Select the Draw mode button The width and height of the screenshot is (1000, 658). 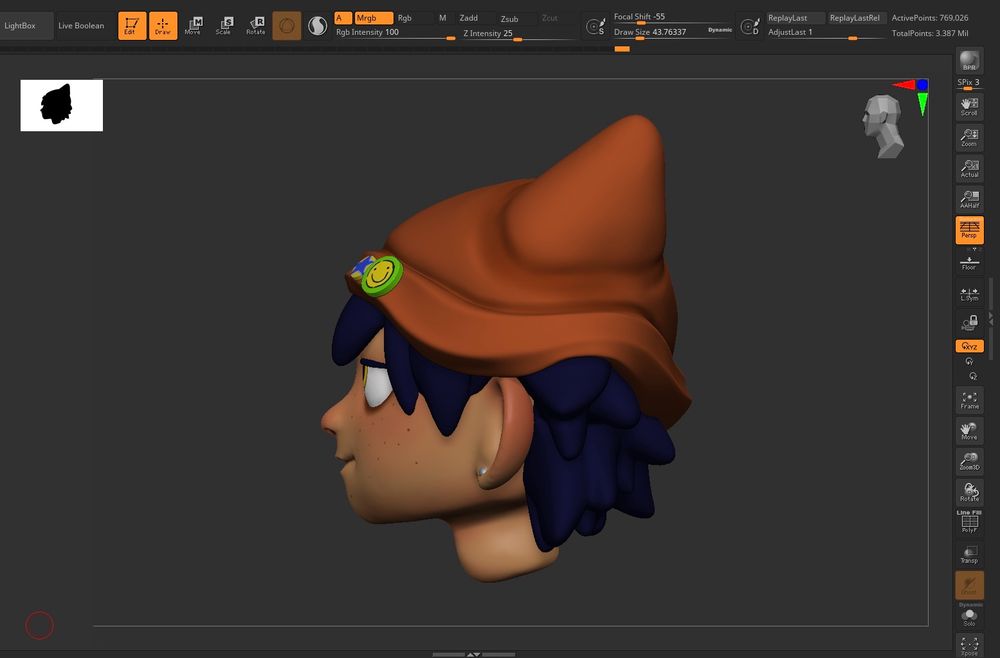[x=163, y=26]
